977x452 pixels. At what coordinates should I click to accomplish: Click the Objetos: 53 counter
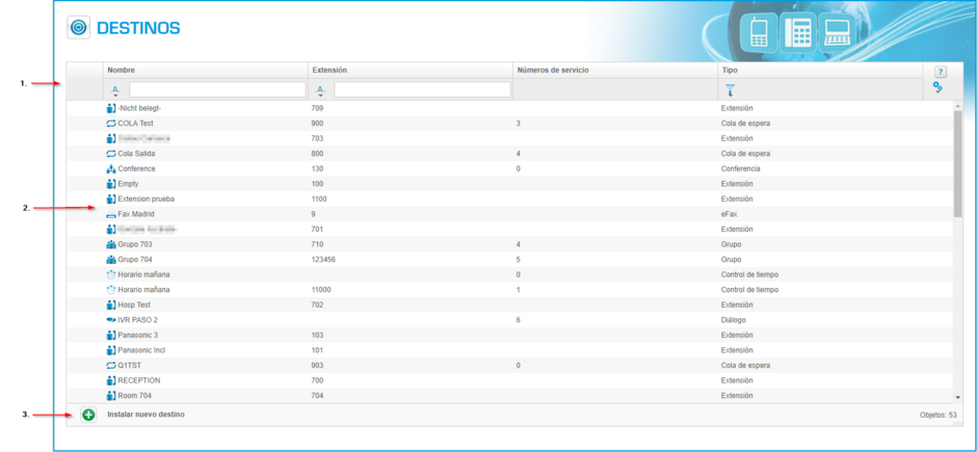tap(938, 415)
